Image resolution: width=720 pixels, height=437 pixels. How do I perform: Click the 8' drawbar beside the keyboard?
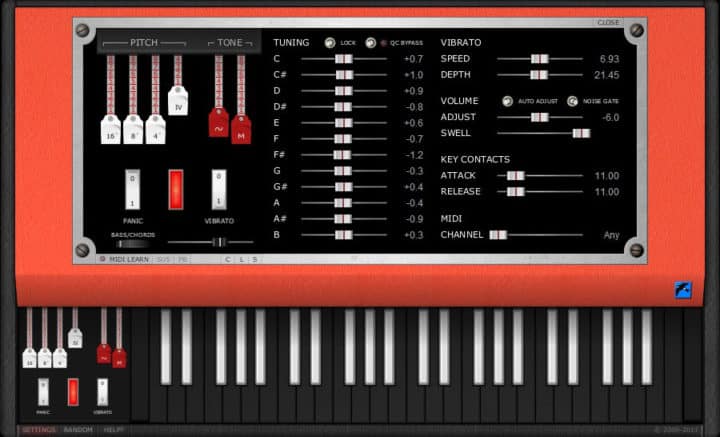(x=45, y=358)
